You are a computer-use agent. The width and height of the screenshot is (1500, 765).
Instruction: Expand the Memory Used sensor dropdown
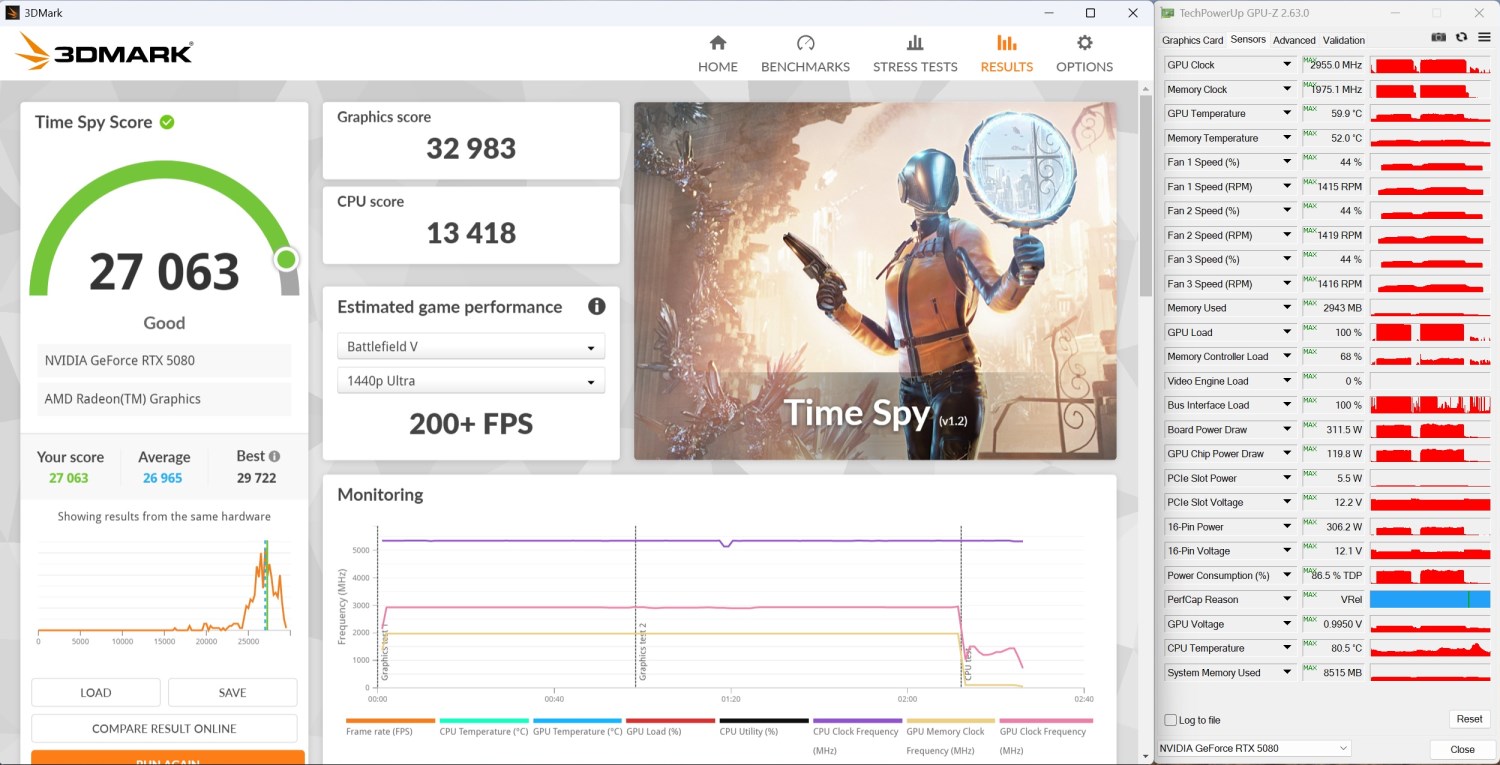coord(1288,308)
